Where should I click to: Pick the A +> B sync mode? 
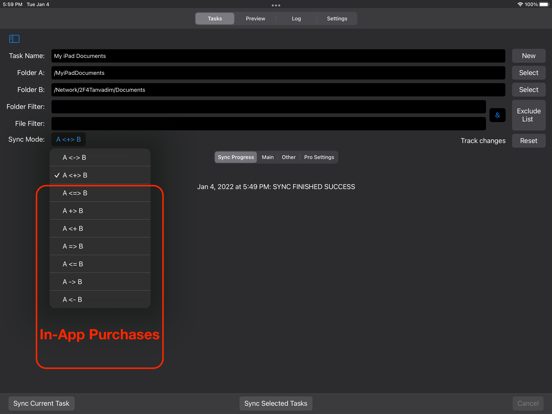(100, 211)
